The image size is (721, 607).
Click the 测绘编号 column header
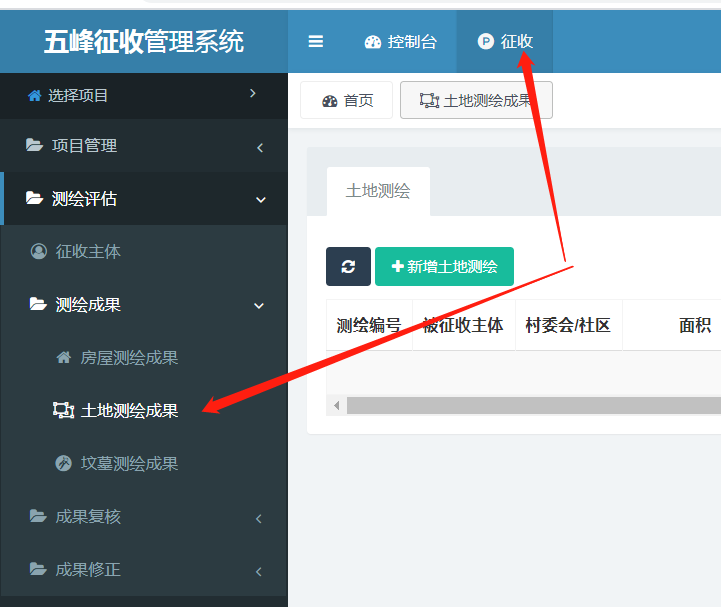[369, 325]
